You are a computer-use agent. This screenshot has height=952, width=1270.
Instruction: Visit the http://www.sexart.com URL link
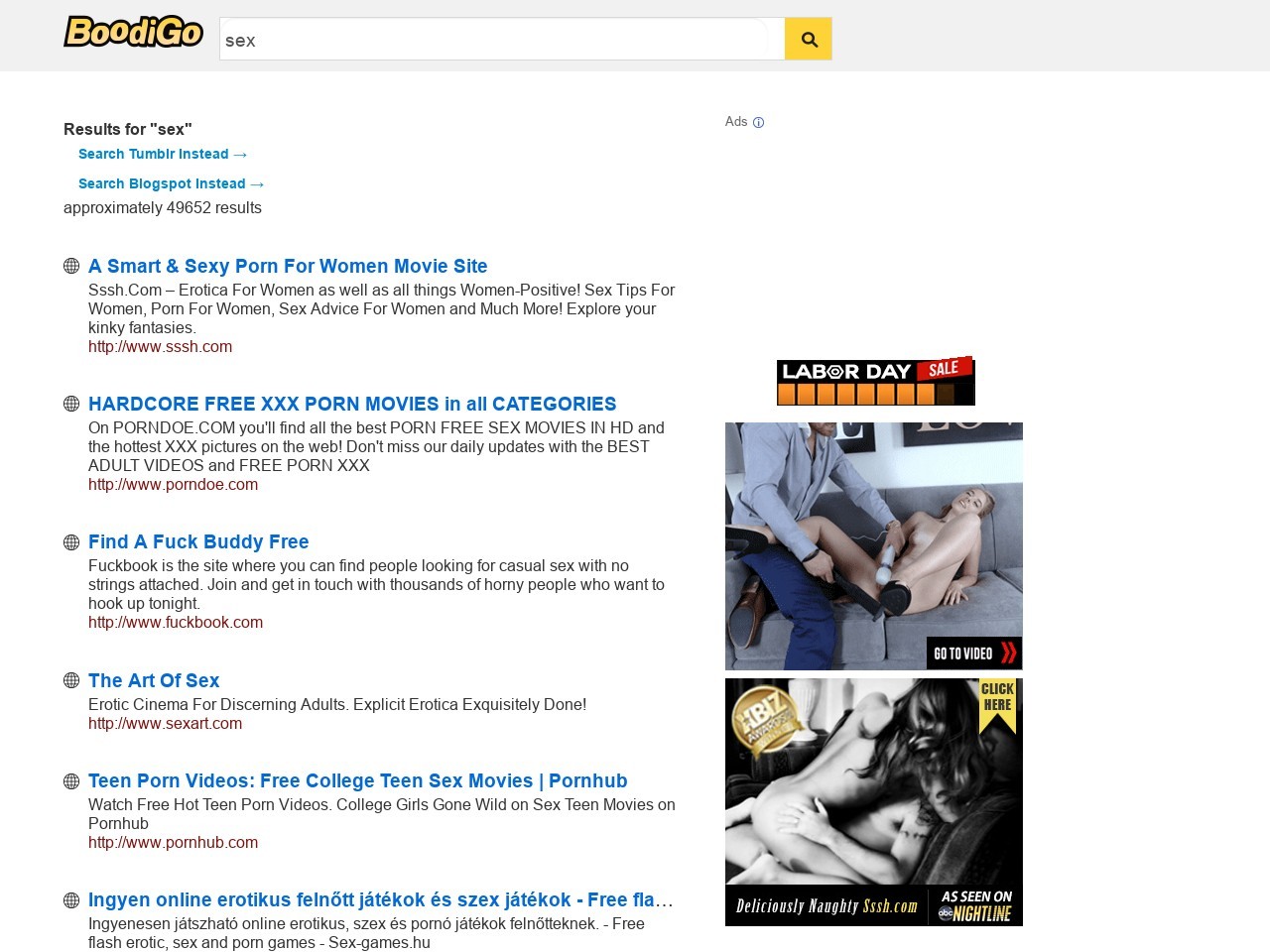tap(165, 724)
